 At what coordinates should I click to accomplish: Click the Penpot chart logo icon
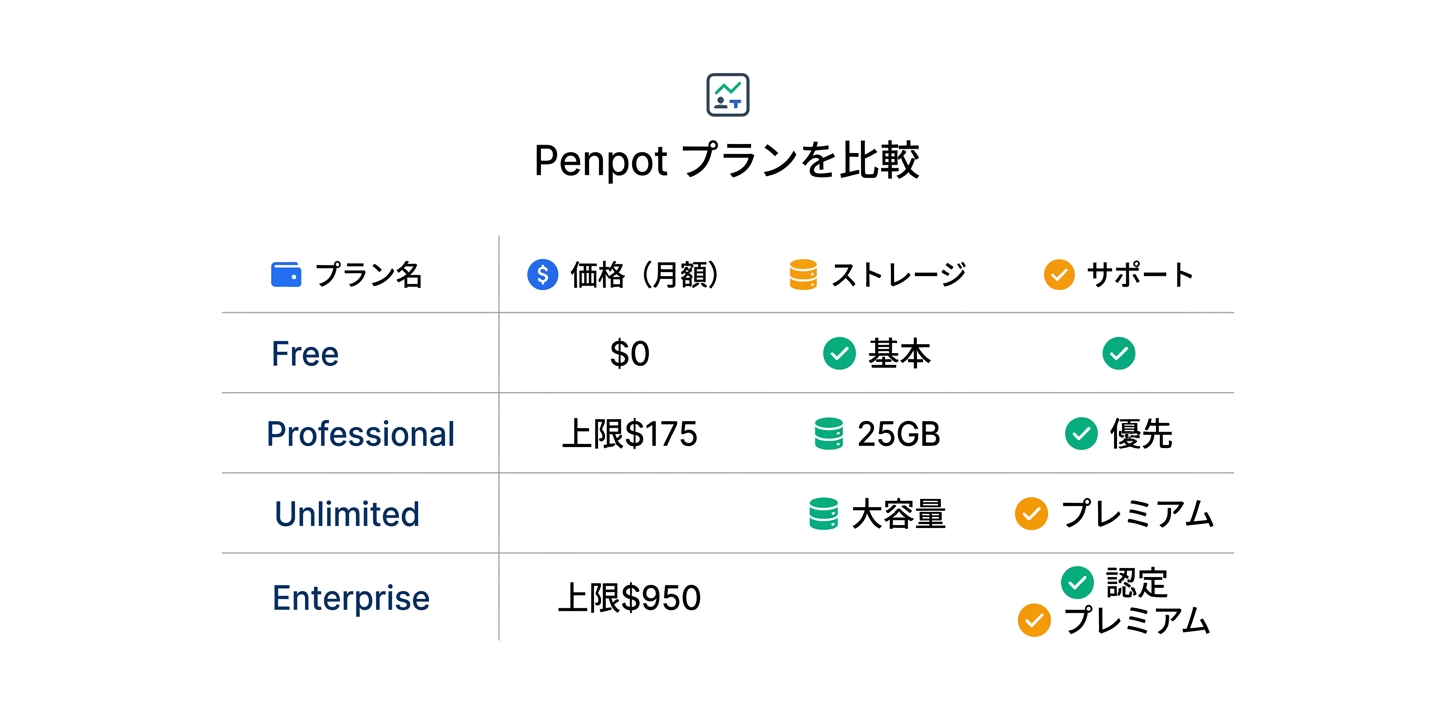(x=727, y=95)
